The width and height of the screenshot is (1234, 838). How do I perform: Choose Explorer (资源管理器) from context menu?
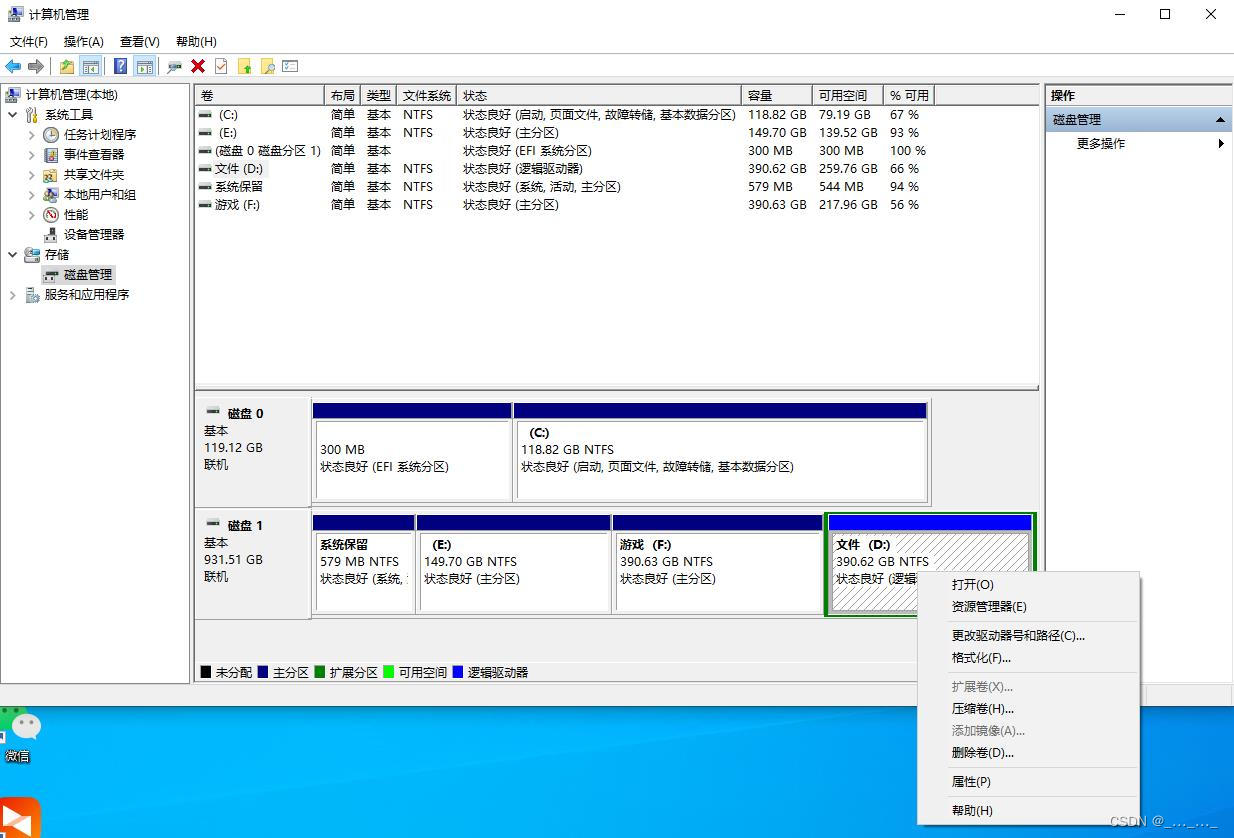(x=1028, y=606)
